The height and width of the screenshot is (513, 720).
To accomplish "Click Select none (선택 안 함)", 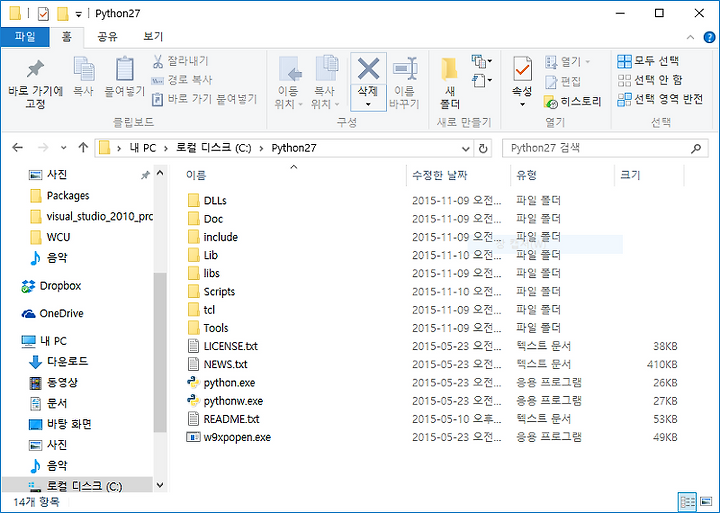I will 650,80.
